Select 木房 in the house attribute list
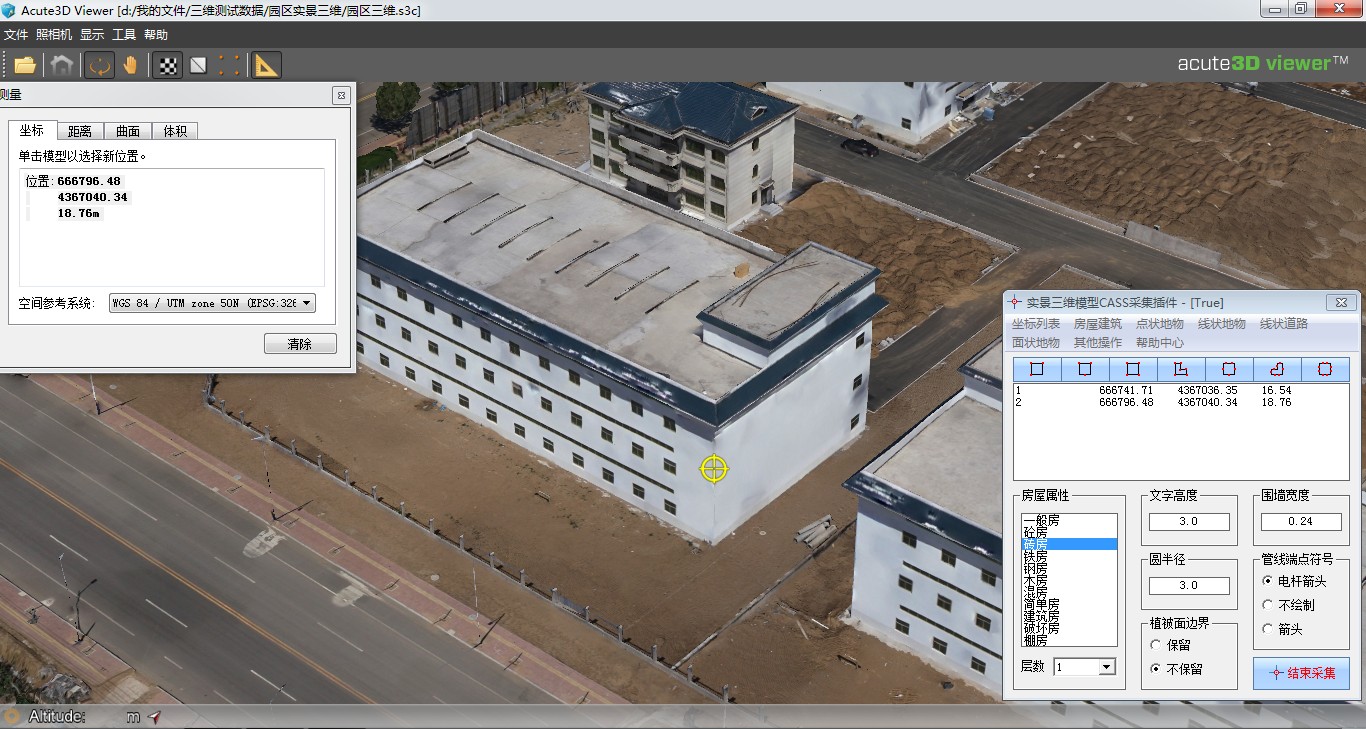1366x729 pixels. click(1068, 581)
